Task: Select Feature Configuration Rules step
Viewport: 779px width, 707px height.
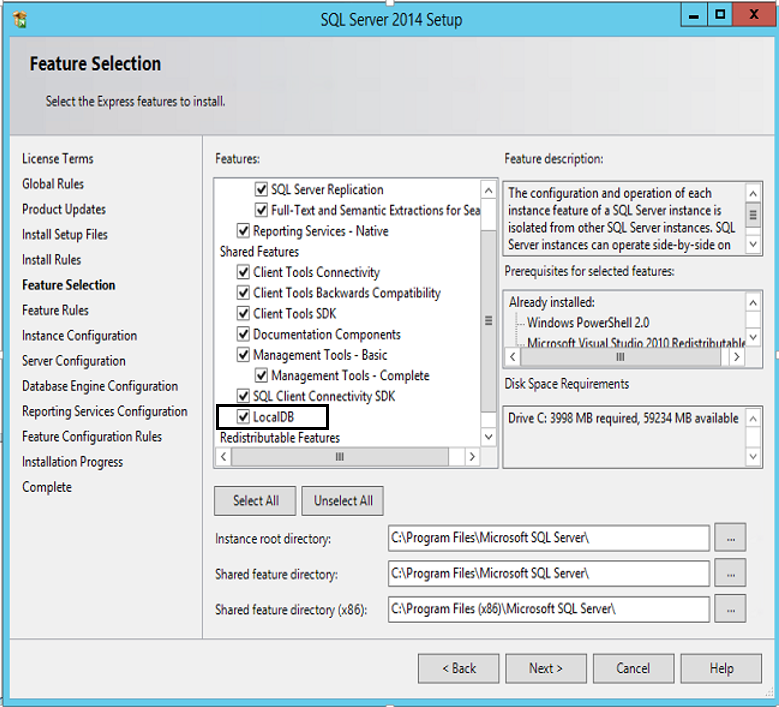Action: (92, 437)
